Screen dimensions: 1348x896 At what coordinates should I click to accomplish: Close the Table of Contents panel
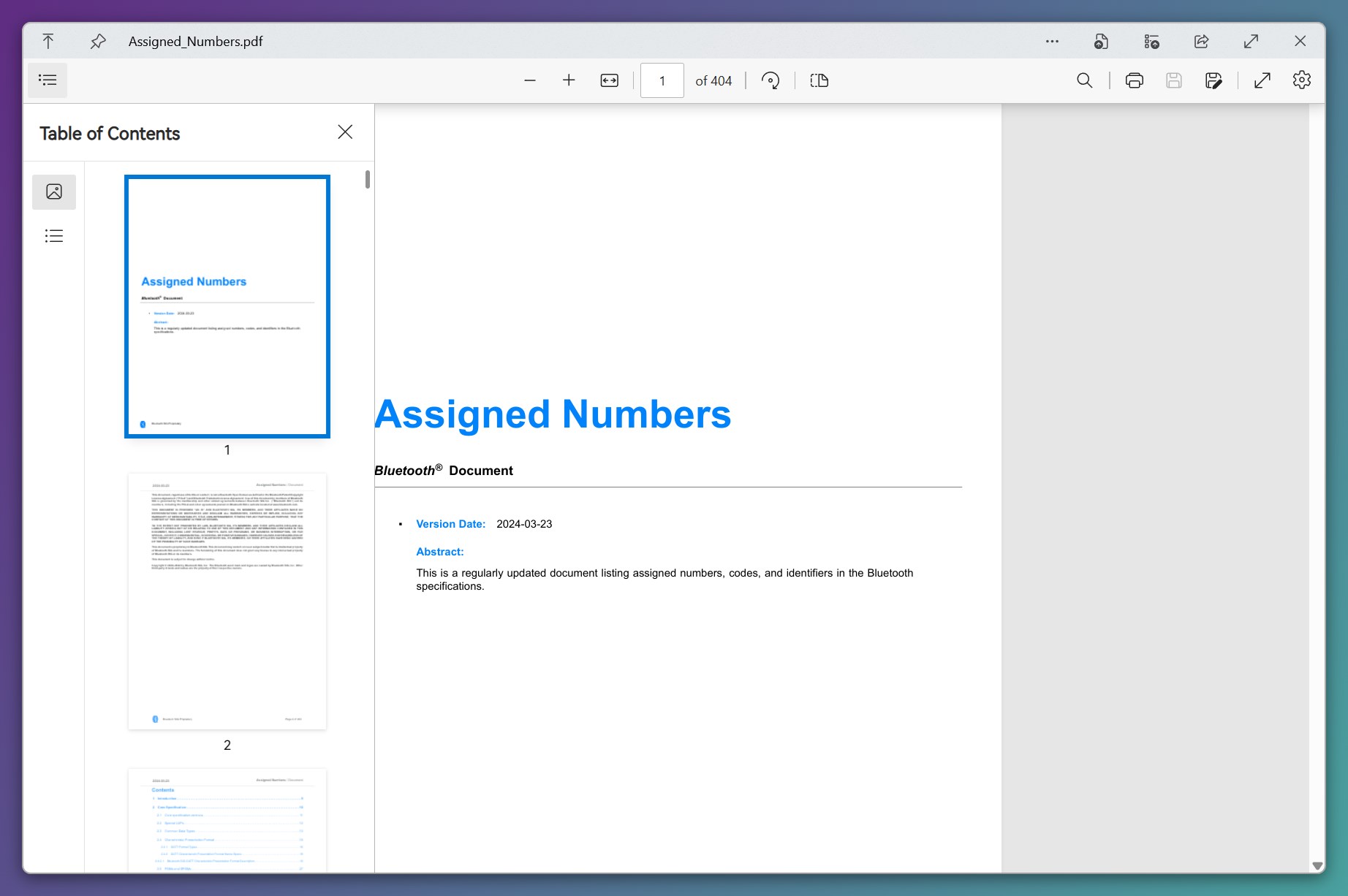[345, 132]
